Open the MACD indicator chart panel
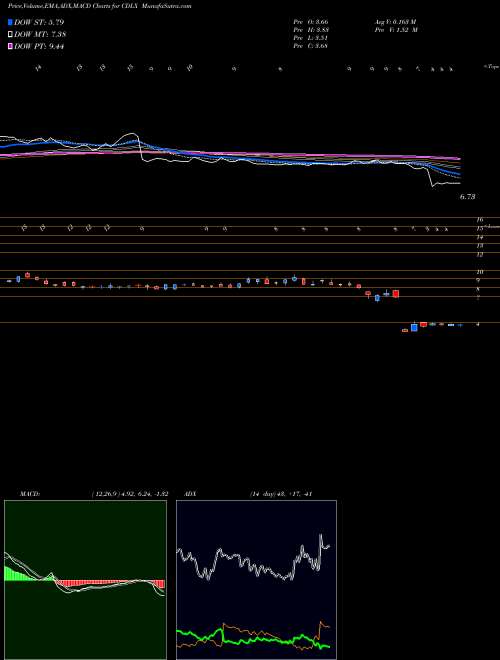Image resolution: width=500 pixels, height=660 pixels. coord(85,580)
